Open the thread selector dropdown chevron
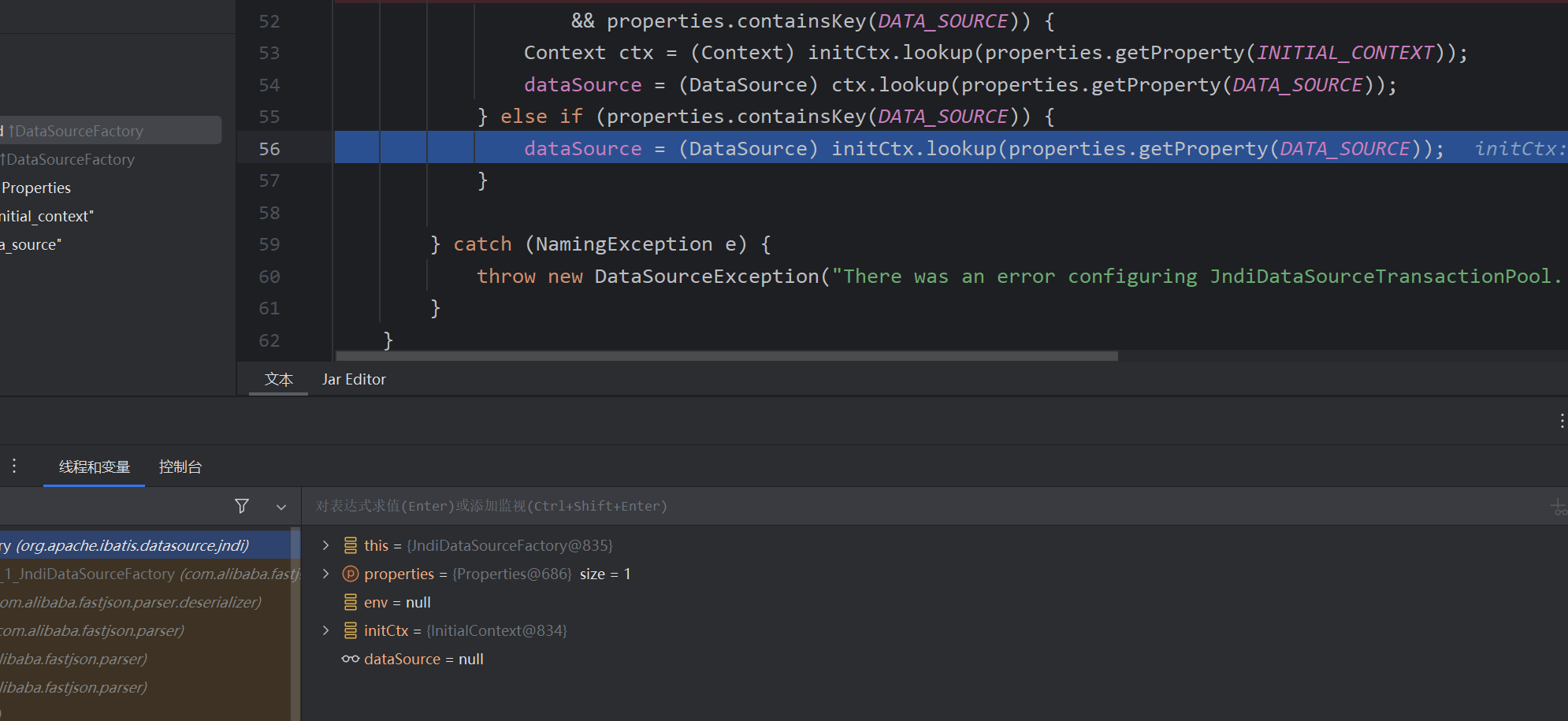Image resolution: width=1568 pixels, height=721 pixels. 281,507
